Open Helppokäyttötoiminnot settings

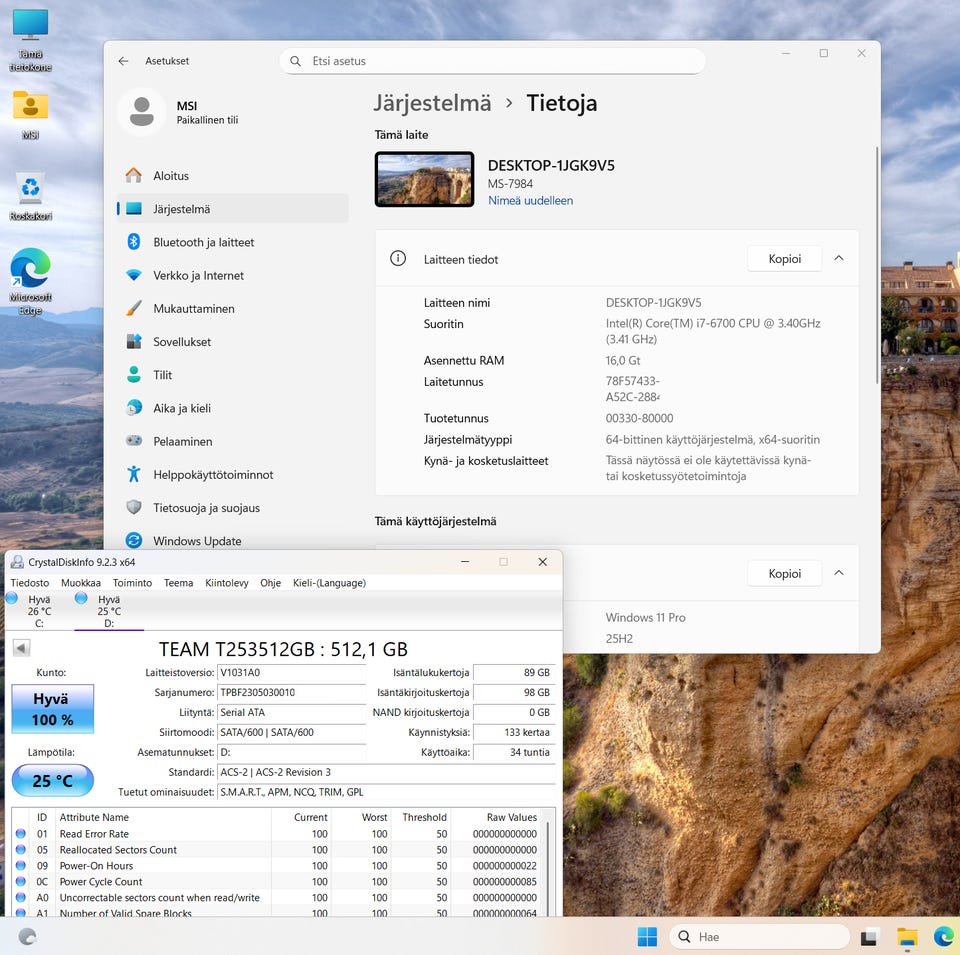[212, 475]
